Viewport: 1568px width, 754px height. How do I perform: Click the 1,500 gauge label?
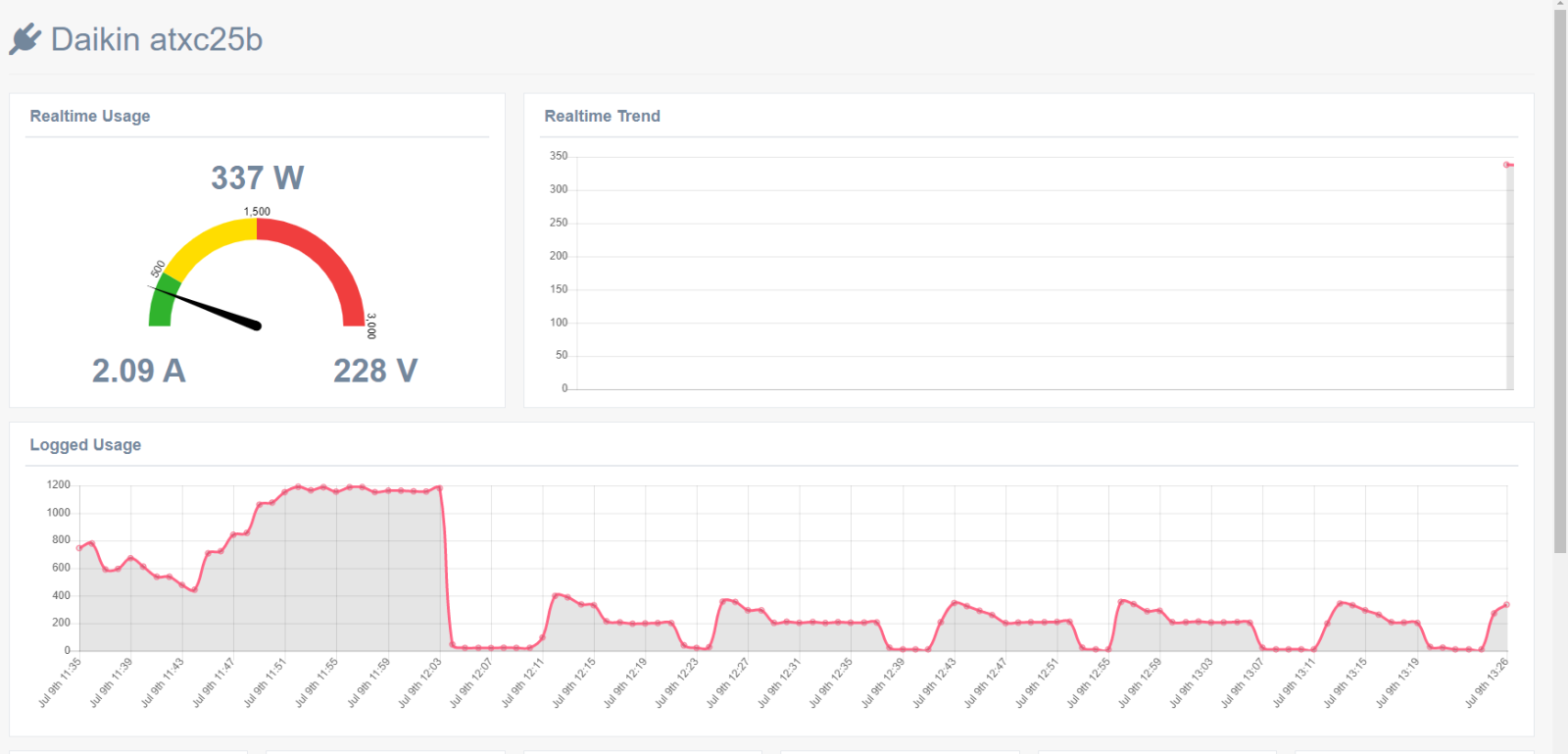point(257,211)
